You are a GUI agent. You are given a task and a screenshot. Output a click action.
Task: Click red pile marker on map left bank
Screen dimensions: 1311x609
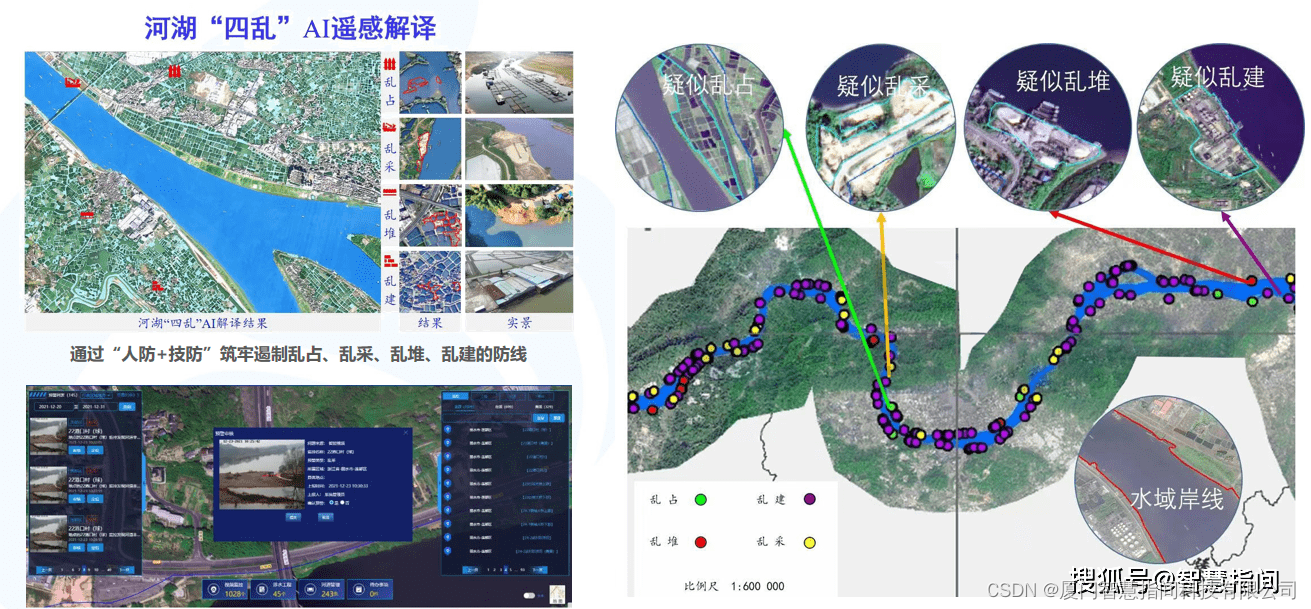click(x=88, y=214)
